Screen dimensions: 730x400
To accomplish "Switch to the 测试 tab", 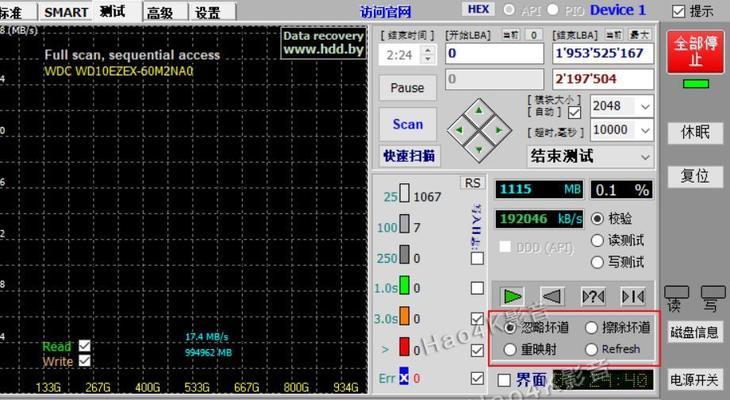I will click(112, 11).
